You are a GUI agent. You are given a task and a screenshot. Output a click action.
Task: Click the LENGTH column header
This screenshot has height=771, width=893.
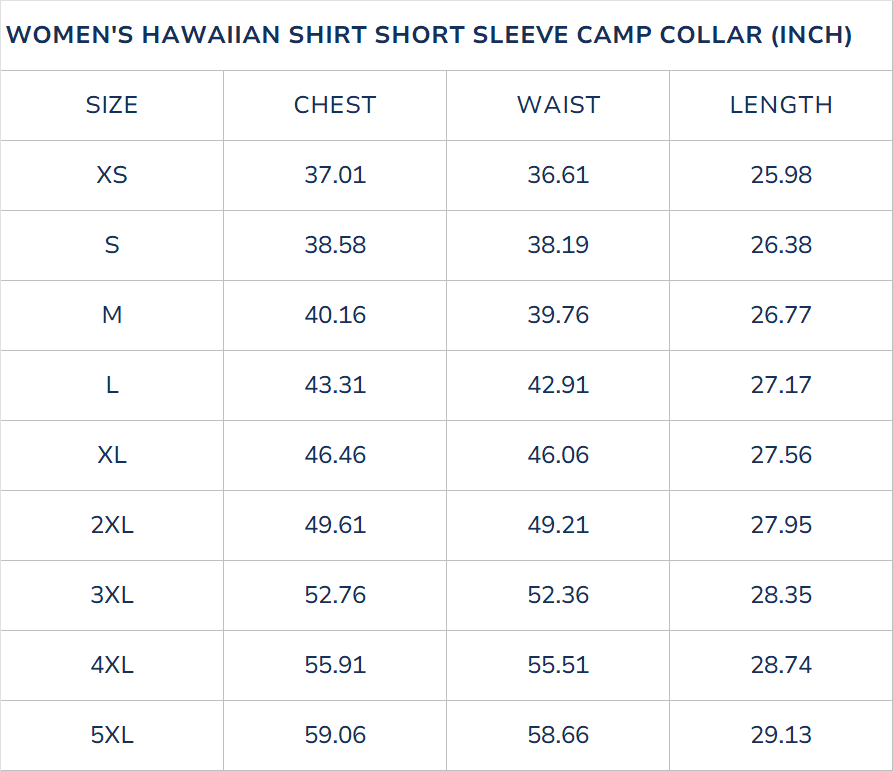pos(781,105)
